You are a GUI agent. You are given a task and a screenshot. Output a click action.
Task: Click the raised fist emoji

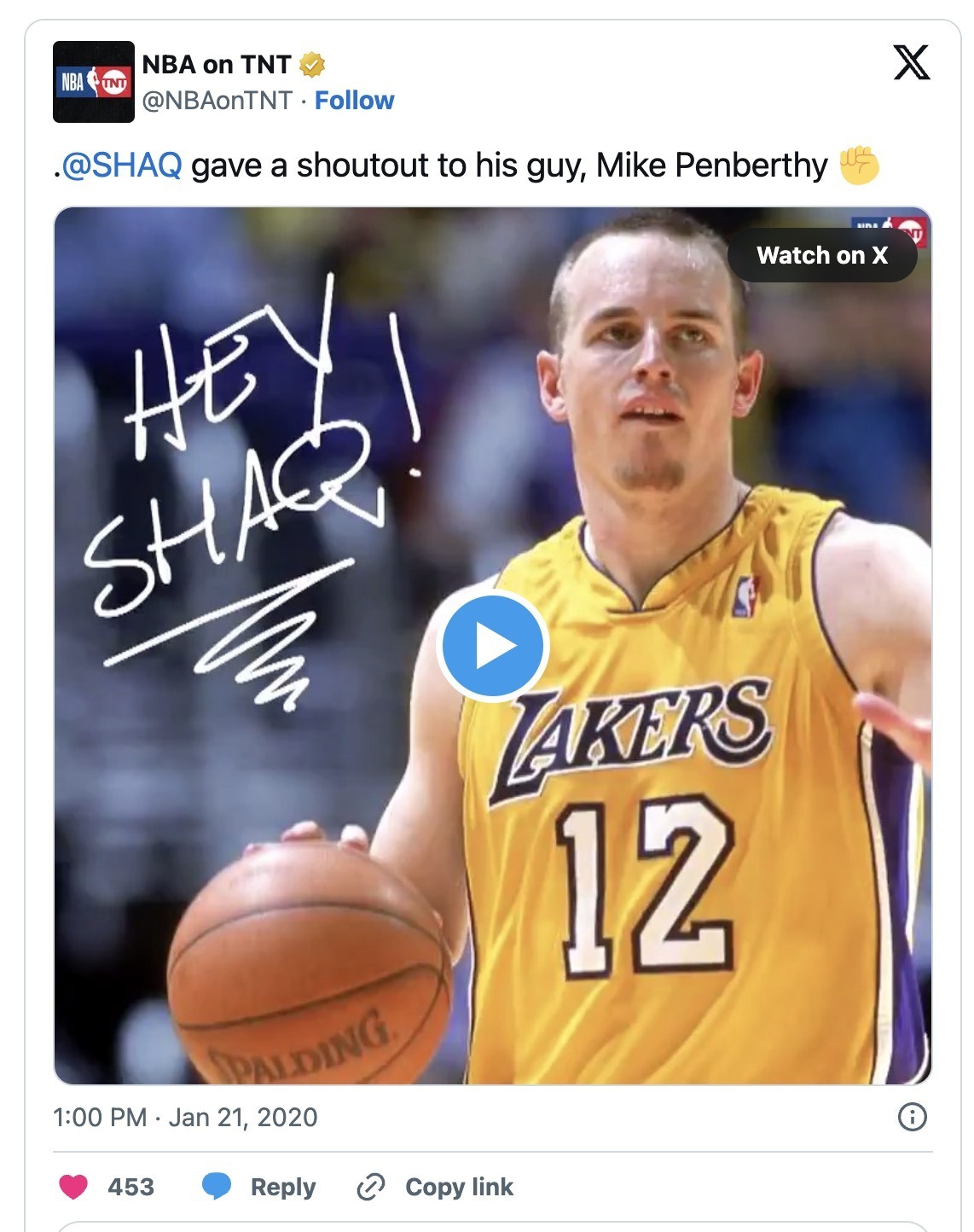pyautogui.click(x=859, y=165)
